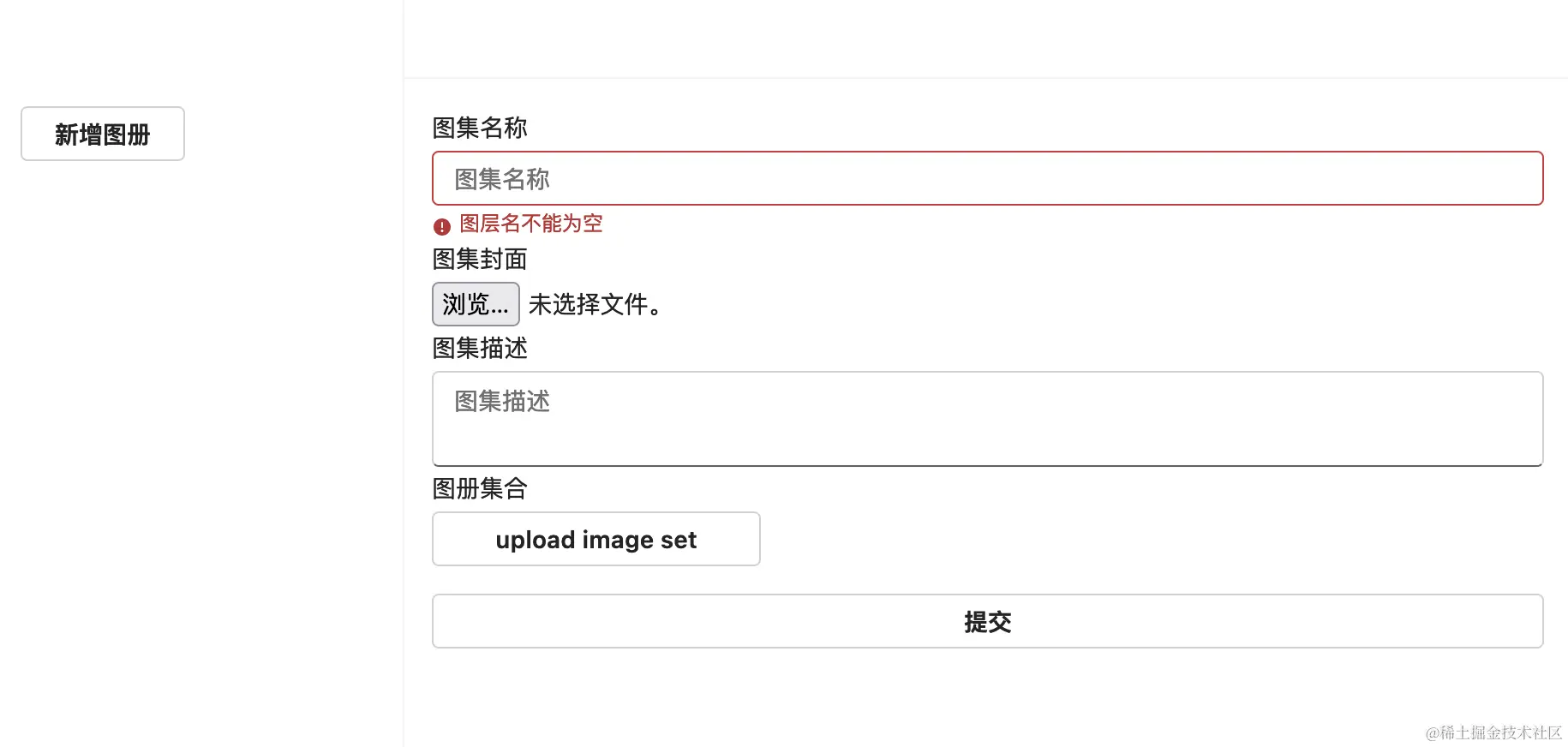Click the 图册集合 section label
1568x747 pixels.
click(479, 489)
